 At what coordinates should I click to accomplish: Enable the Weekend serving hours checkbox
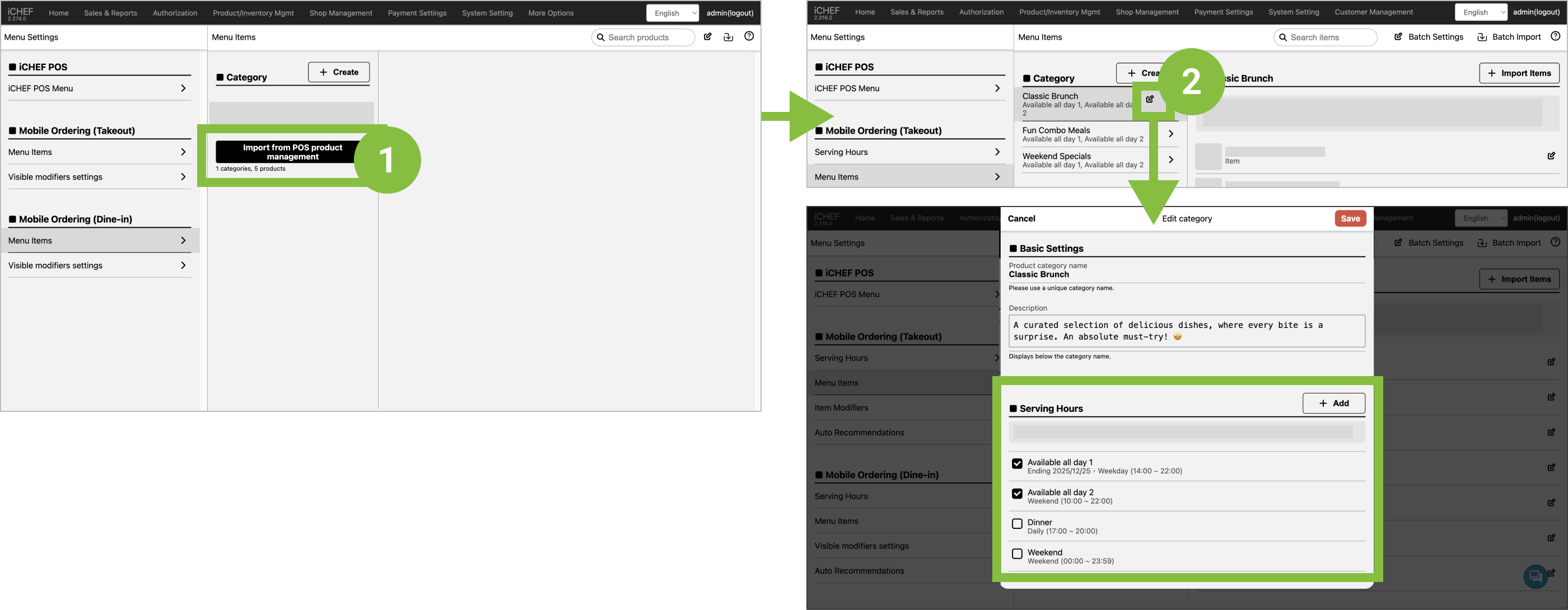(x=1016, y=553)
